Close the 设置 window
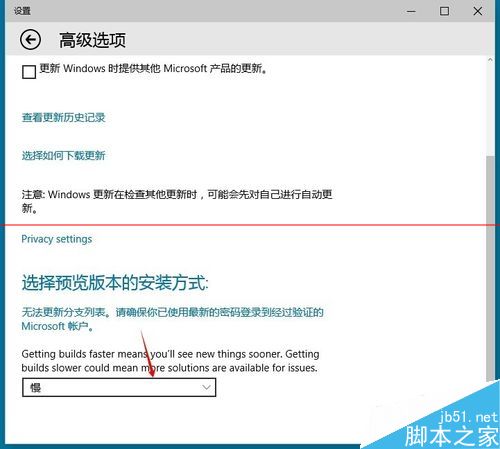The image size is (500, 449). click(478, 11)
